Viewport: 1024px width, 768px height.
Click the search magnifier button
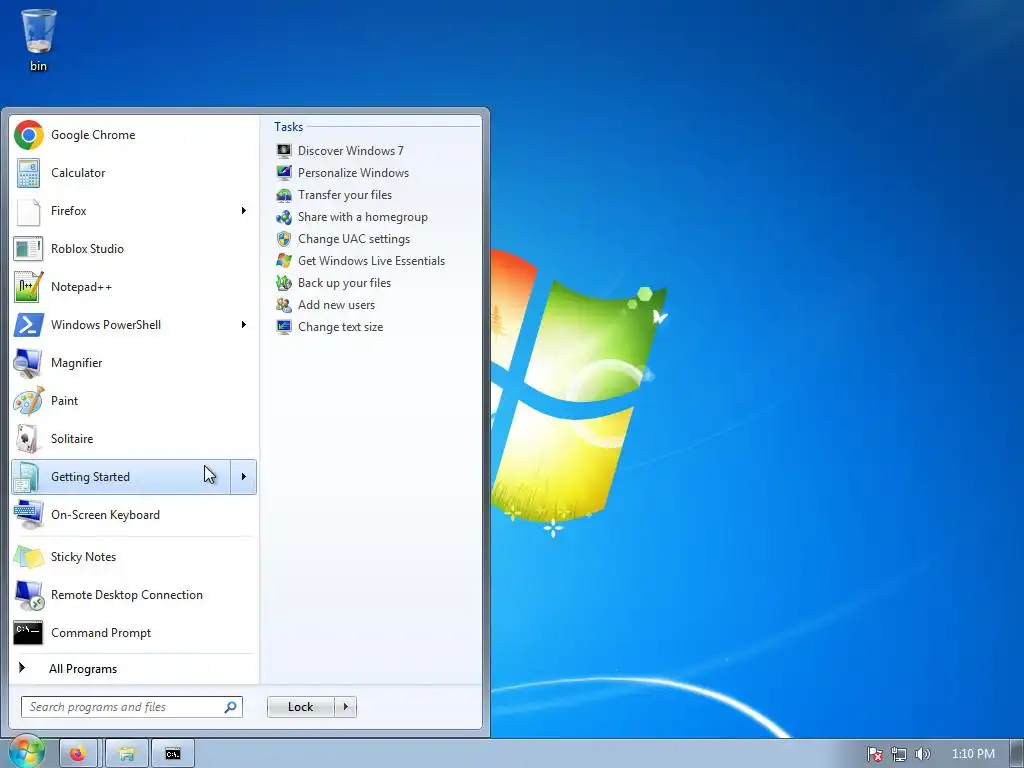[231, 707]
